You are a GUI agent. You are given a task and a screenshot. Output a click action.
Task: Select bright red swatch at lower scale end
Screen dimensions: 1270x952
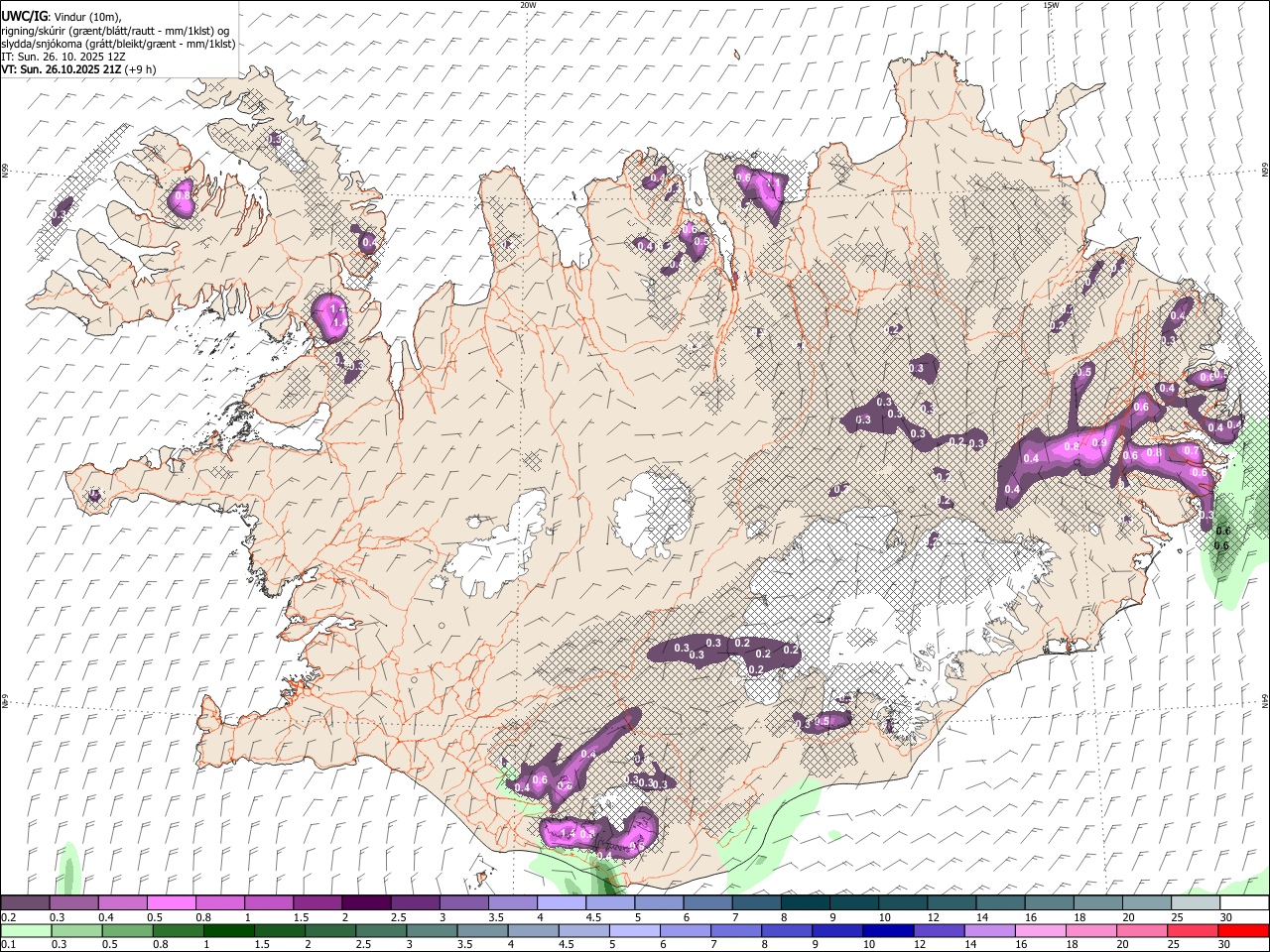click(x=1243, y=930)
